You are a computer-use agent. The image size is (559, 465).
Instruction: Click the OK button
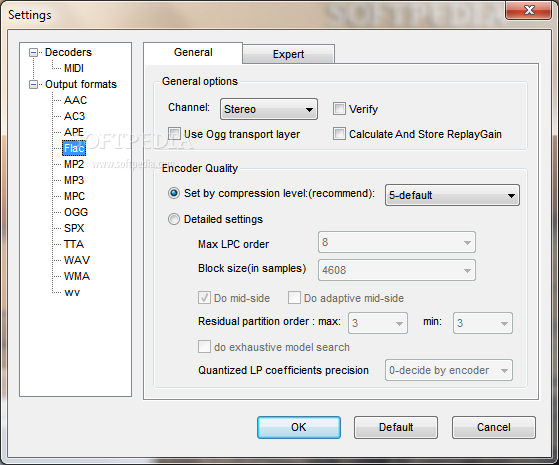click(299, 427)
